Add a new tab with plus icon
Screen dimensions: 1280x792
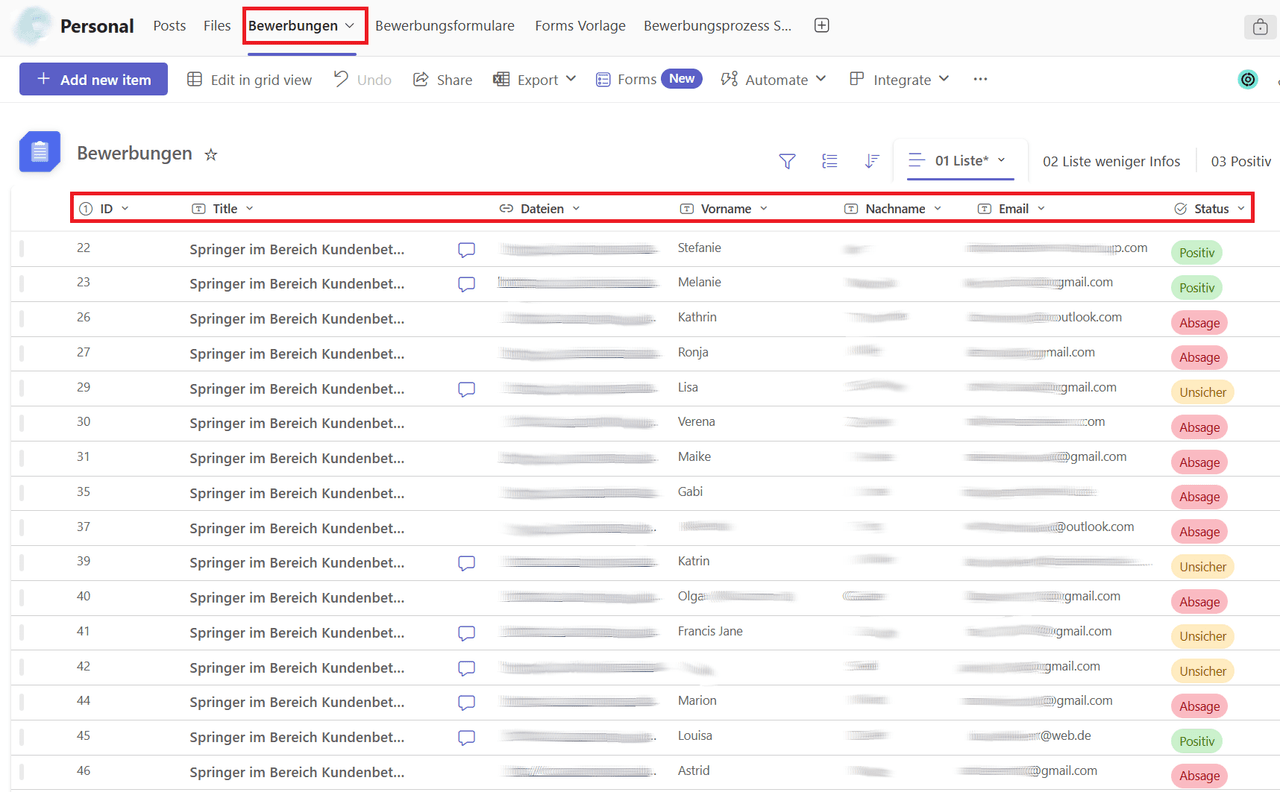[822, 26]
